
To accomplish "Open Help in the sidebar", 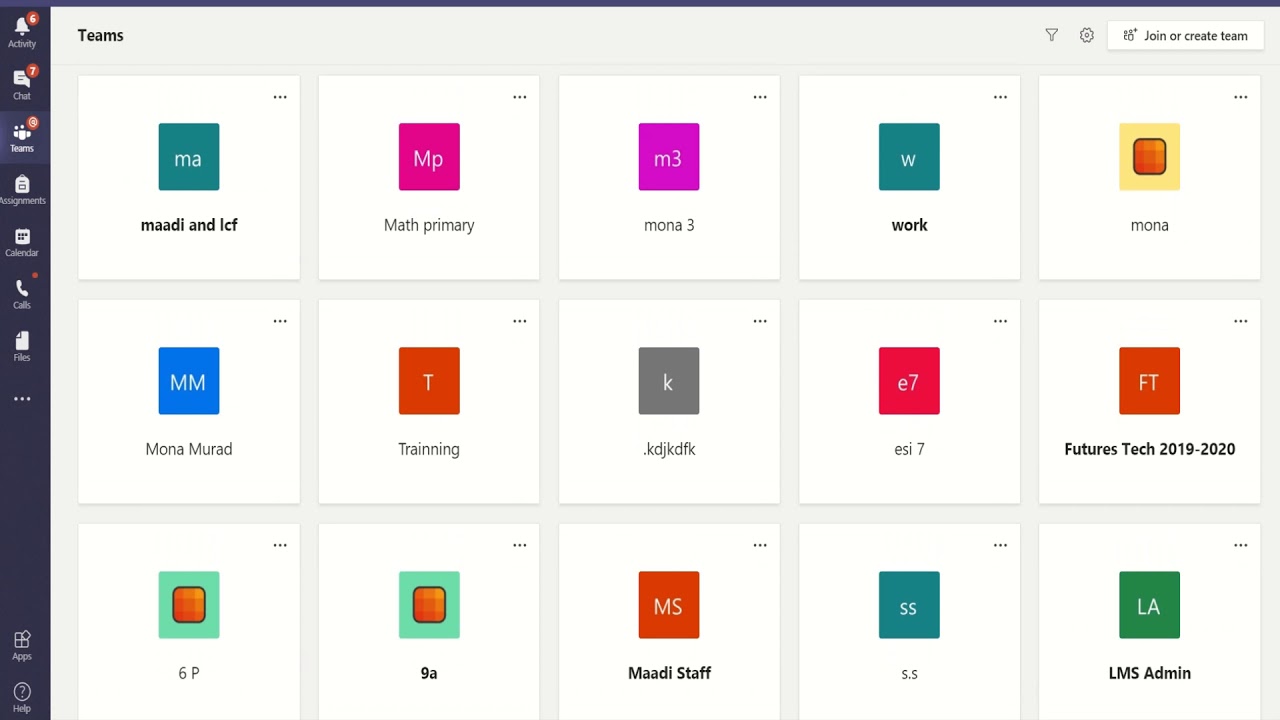I will tap(22, 697).
